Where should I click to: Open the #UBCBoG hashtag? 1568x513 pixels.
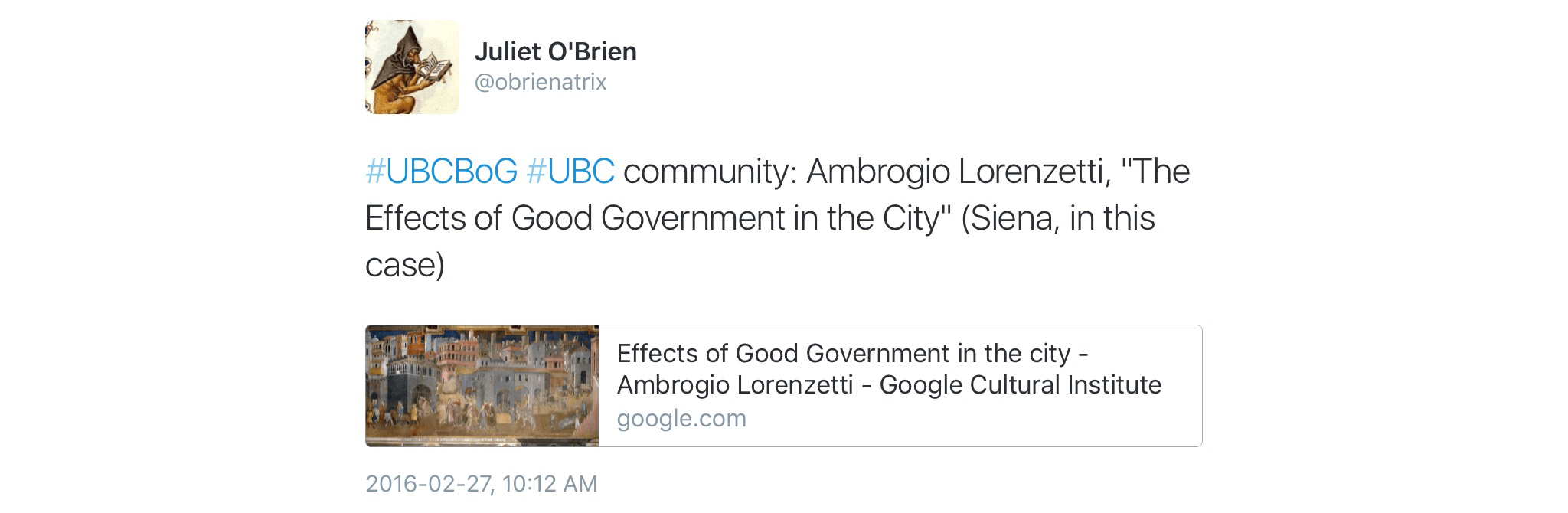click(x=442, y=172)
